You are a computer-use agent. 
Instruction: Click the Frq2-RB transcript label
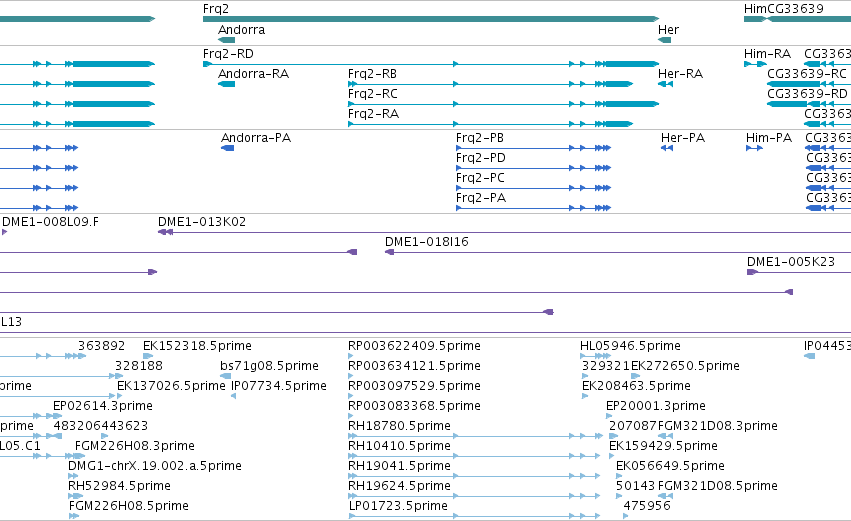click(x=372, y=74)
